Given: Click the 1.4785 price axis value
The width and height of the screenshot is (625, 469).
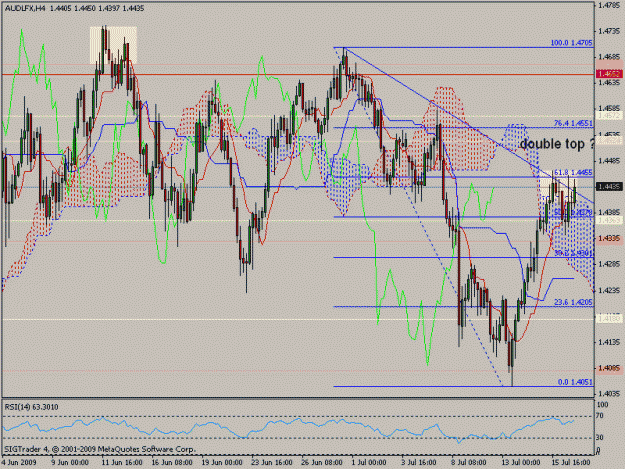Looking at the screenshot, I should pos(609,6).
